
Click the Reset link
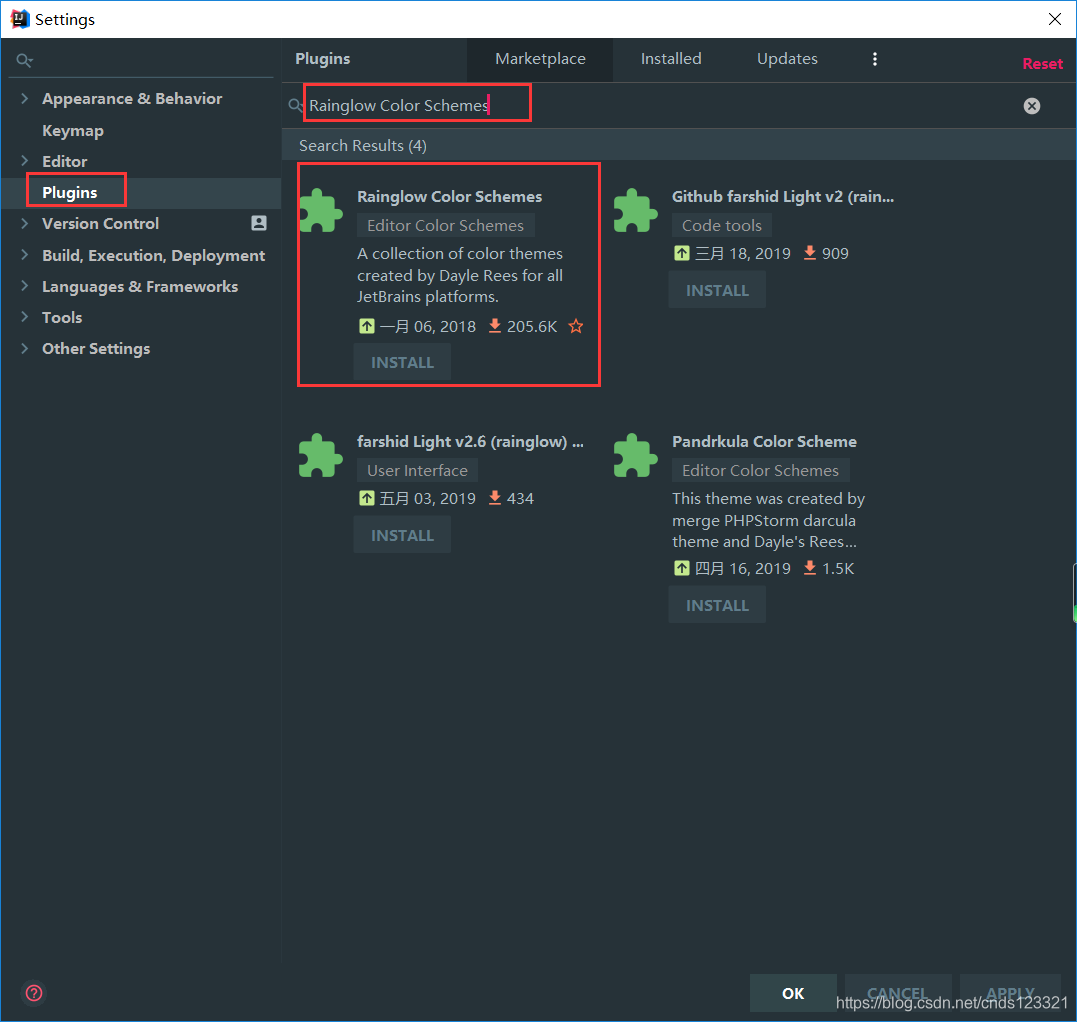tap(1042, 64)
